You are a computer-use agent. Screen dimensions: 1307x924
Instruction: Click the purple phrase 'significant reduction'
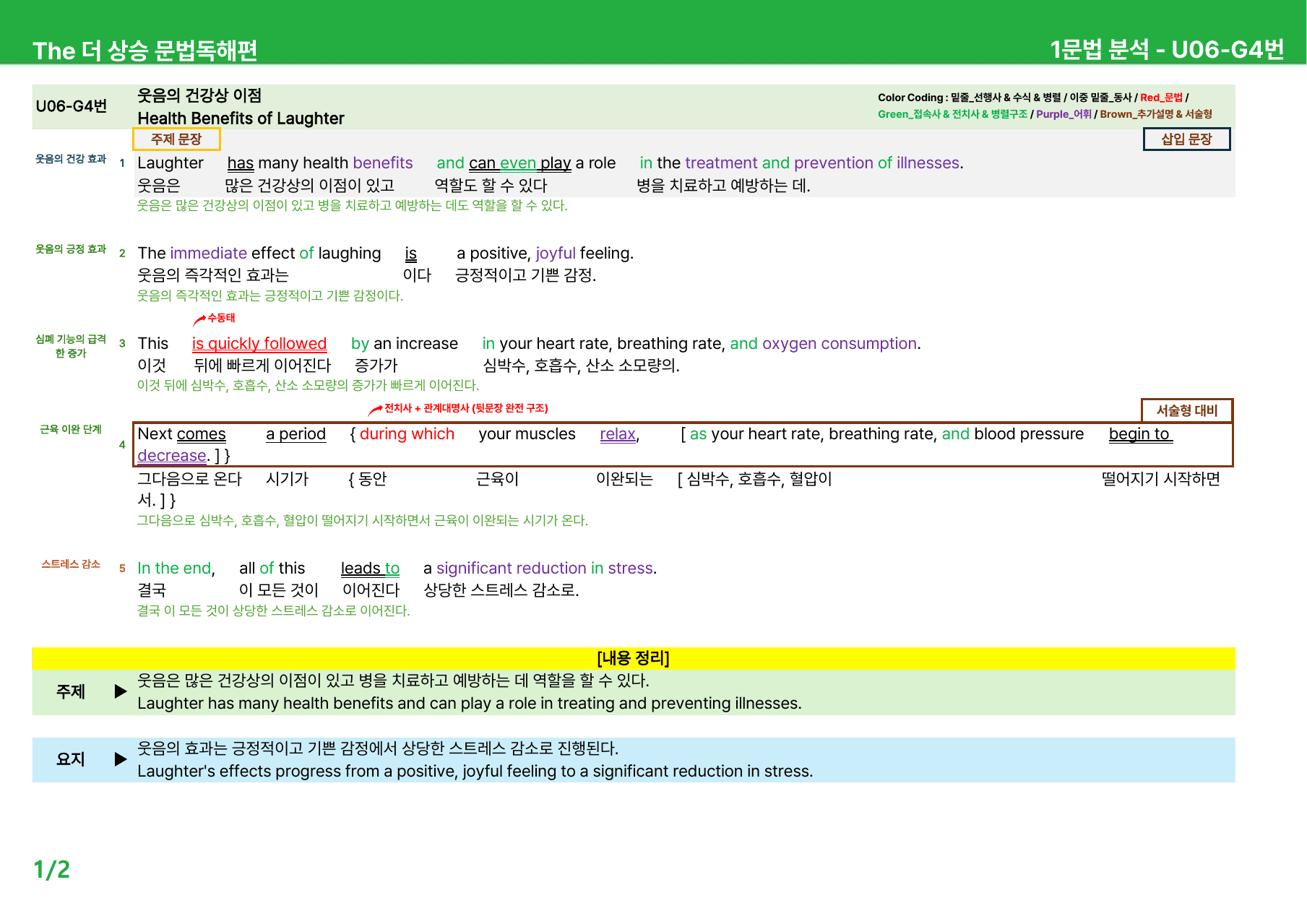pyautogui.click(x=512, y=569)
